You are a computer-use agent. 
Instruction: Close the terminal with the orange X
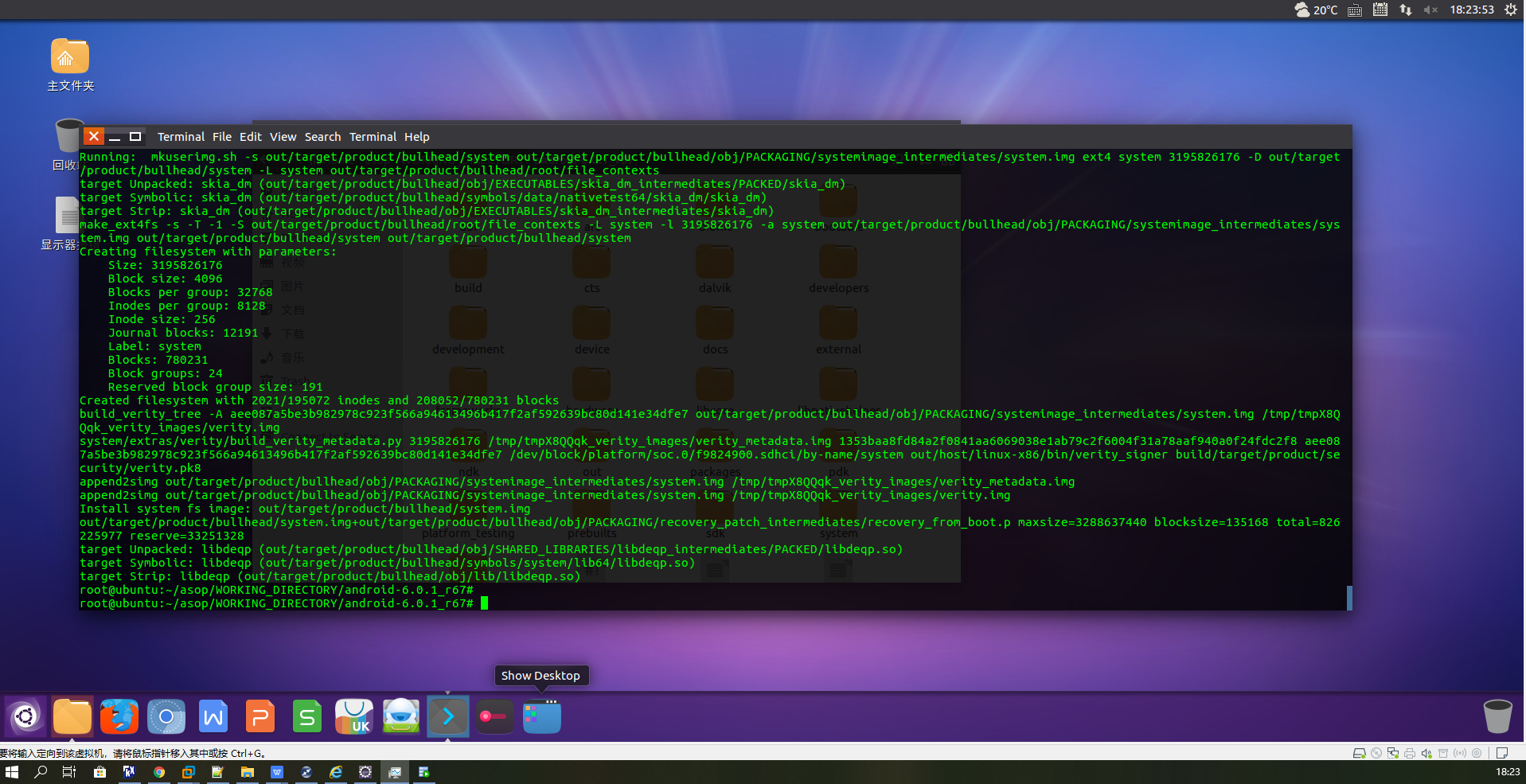pos(93,136)
